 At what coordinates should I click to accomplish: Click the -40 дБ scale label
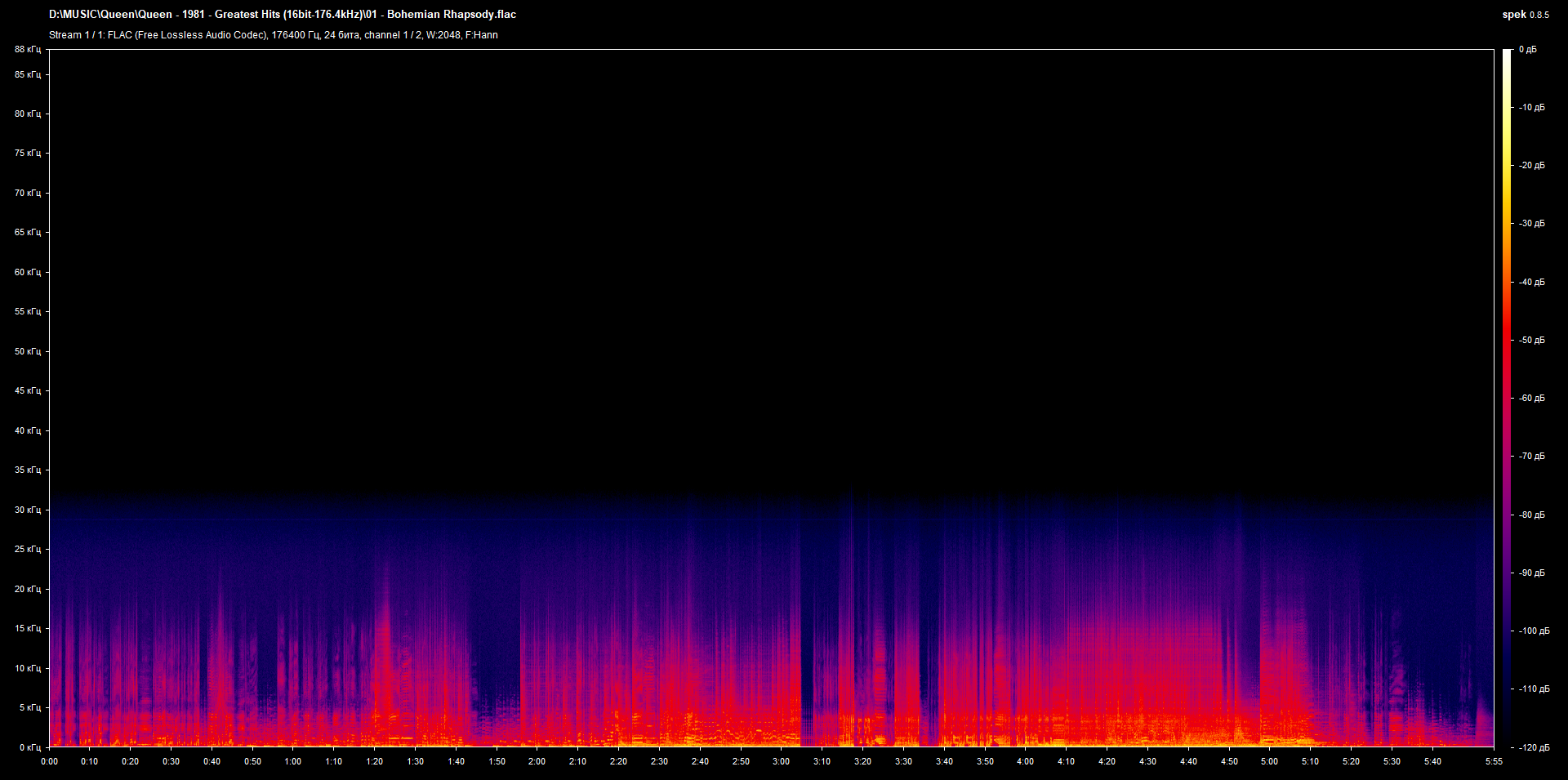click(x=1532, y=283)
